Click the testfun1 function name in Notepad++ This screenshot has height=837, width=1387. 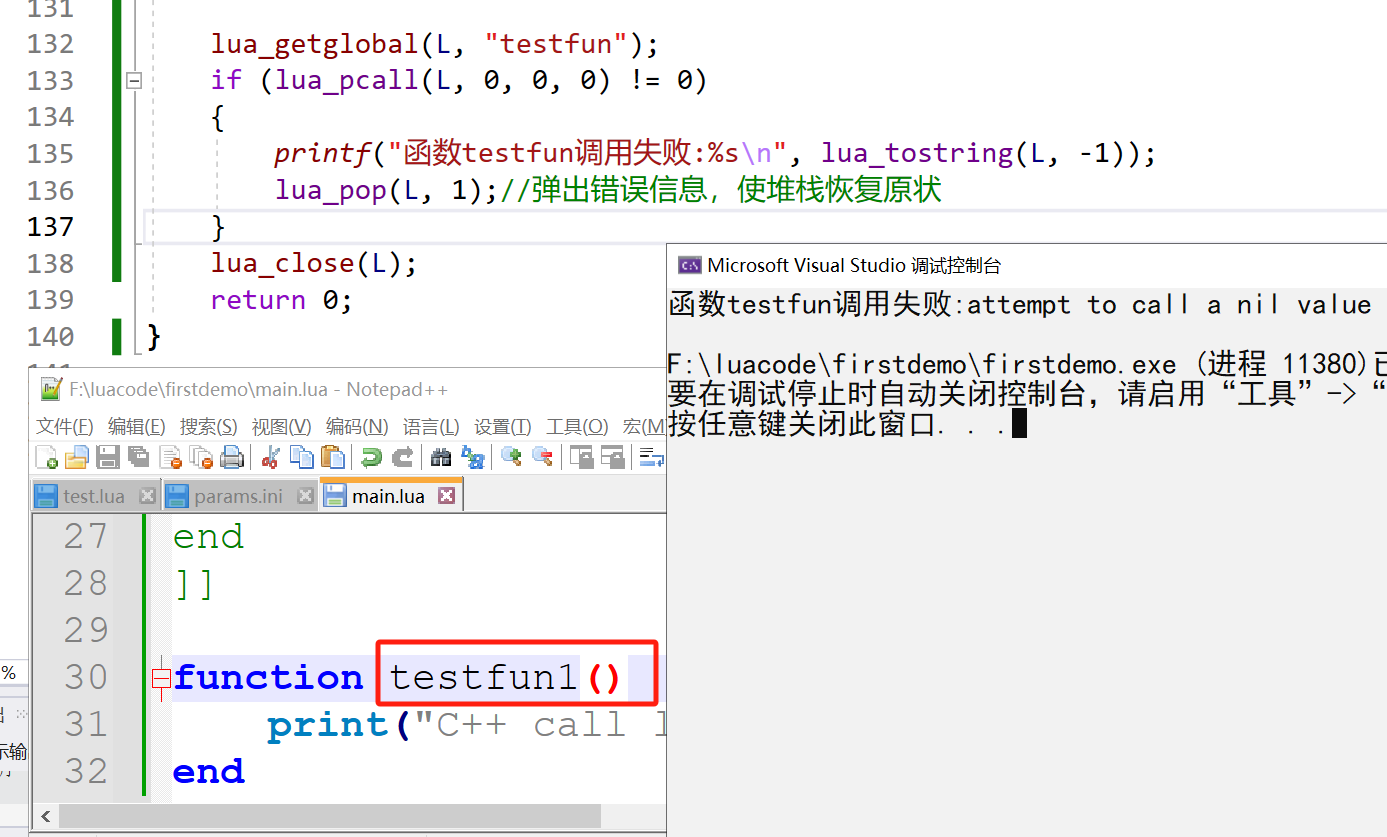484,677
